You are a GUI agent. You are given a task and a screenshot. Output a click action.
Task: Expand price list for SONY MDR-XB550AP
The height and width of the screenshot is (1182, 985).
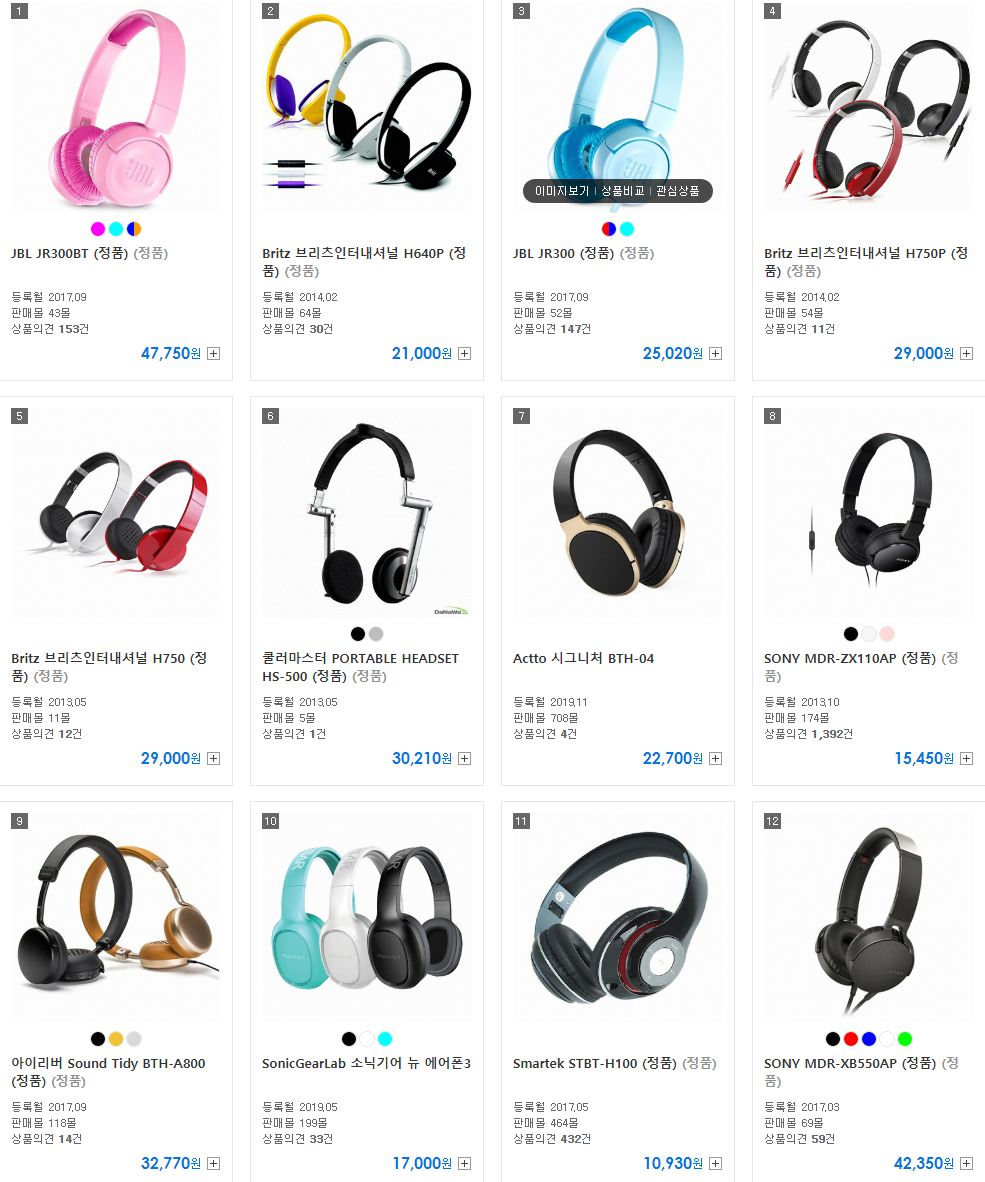point(967,1164)
